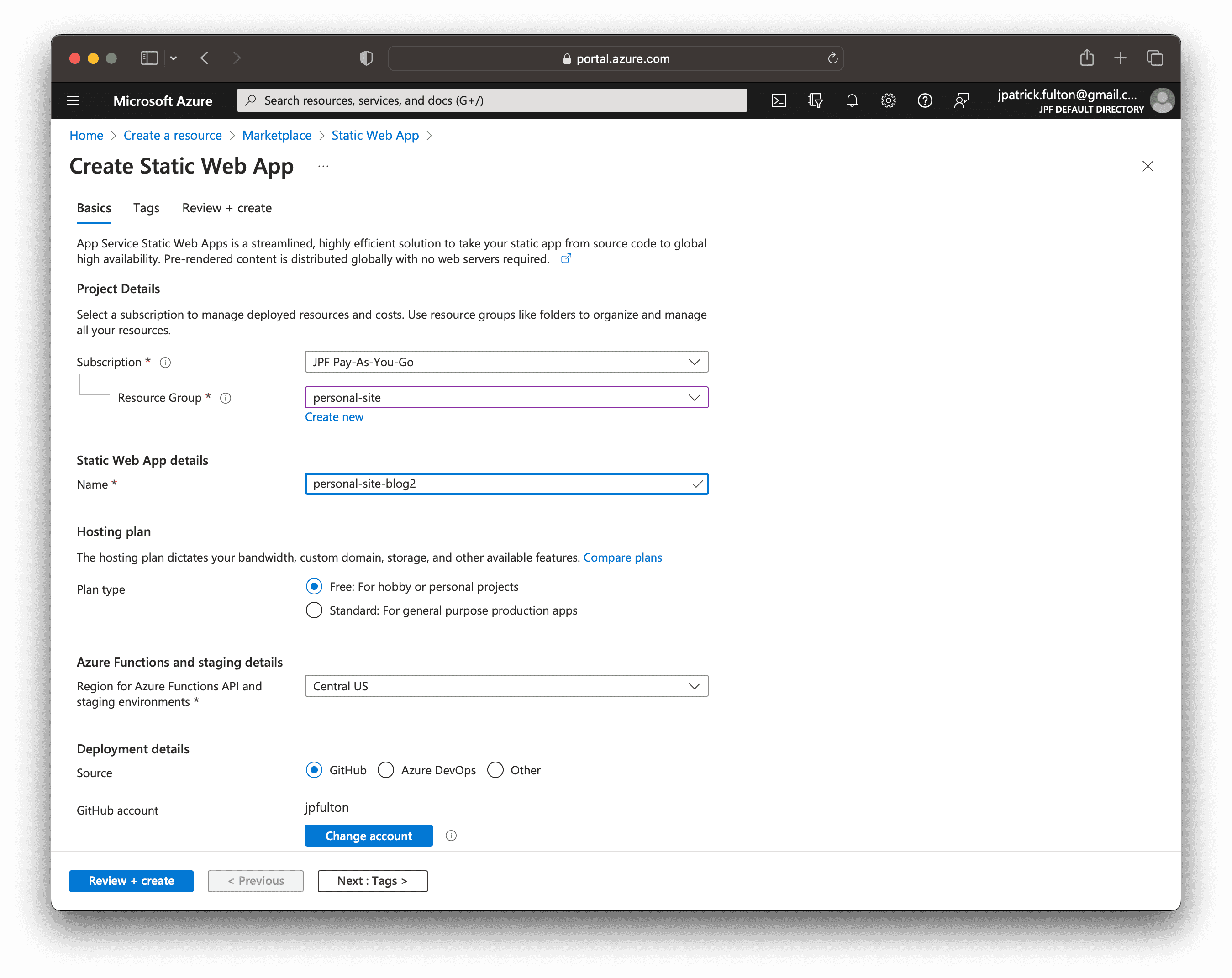The width and height of the screenshot is (1232, 978).
Task: Open Help and support question mark
Action: 925,100
